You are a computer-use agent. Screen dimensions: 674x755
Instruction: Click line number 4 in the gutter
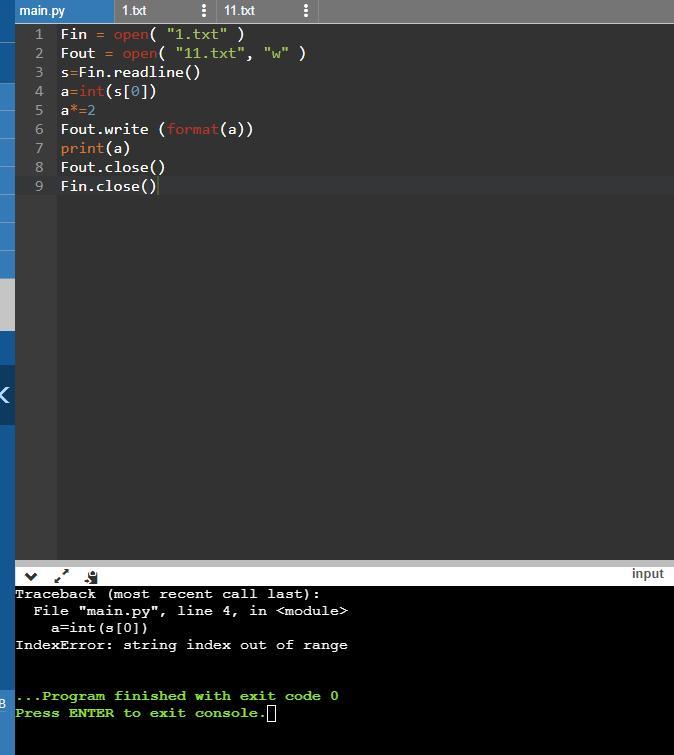(39, 91)
